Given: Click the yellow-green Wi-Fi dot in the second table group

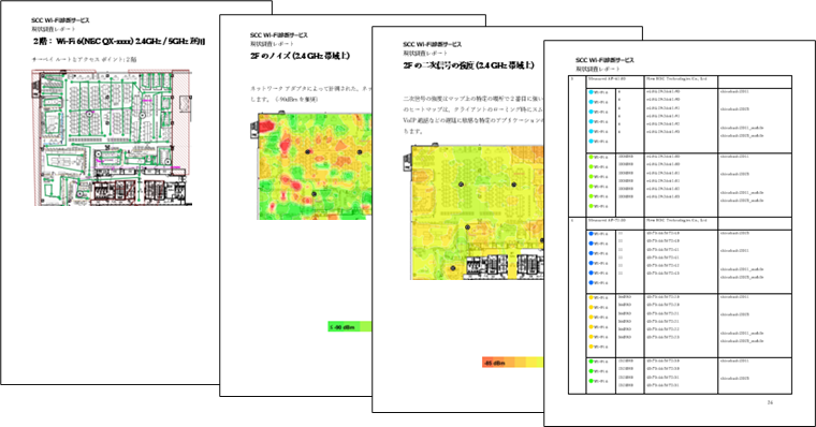Looking at the screenshot, I should 591,156.
